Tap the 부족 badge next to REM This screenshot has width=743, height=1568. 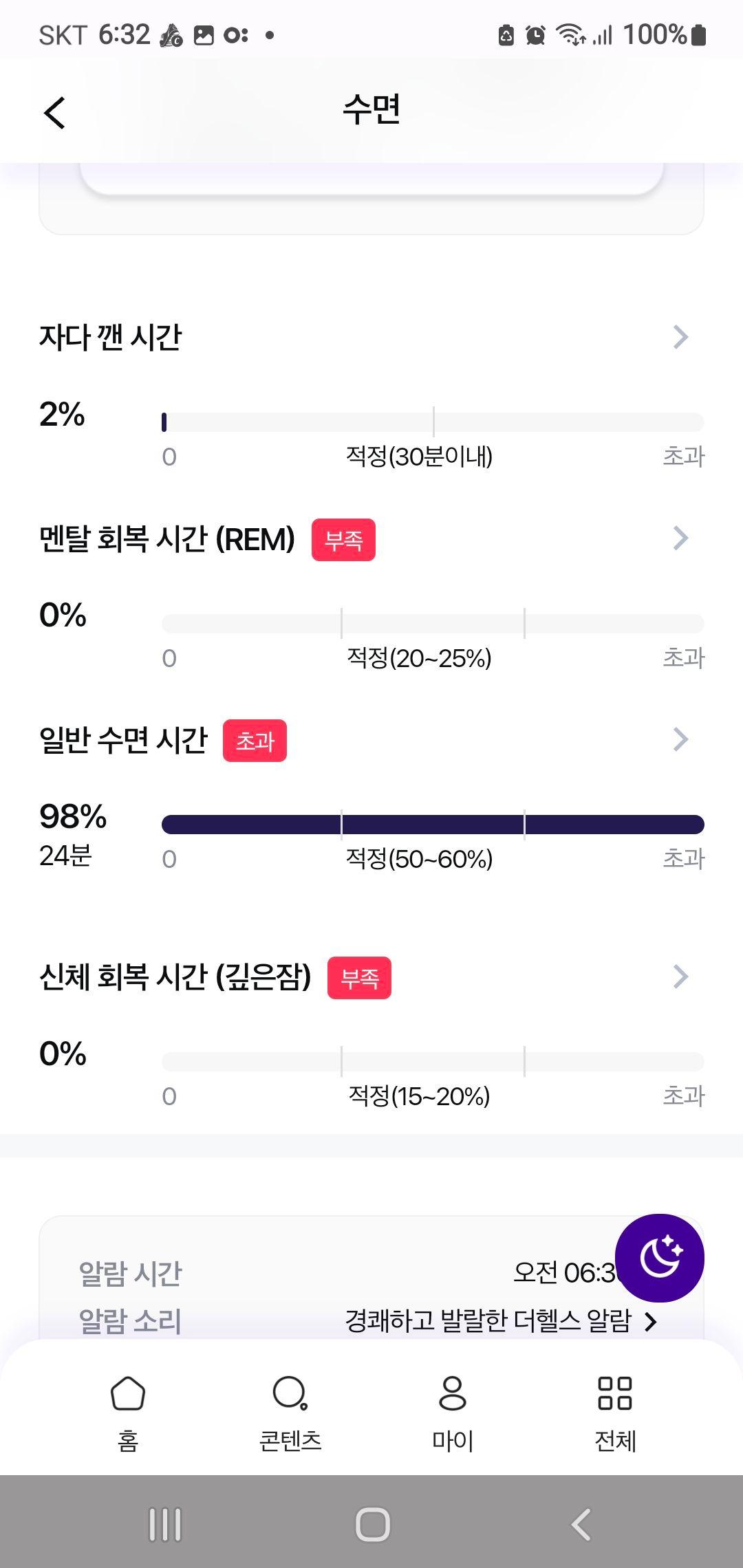(x=343, y=540)
